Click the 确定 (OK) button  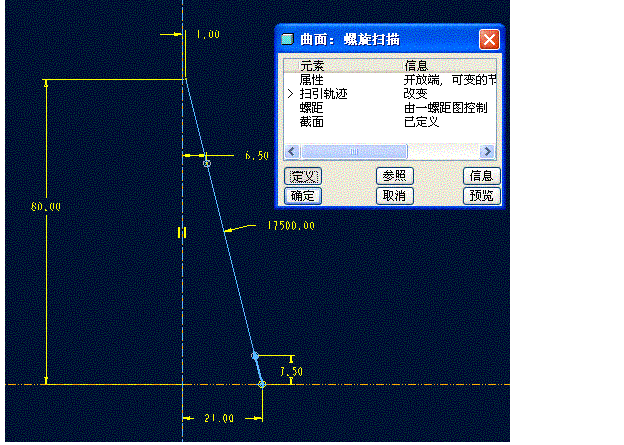(303, 196)
